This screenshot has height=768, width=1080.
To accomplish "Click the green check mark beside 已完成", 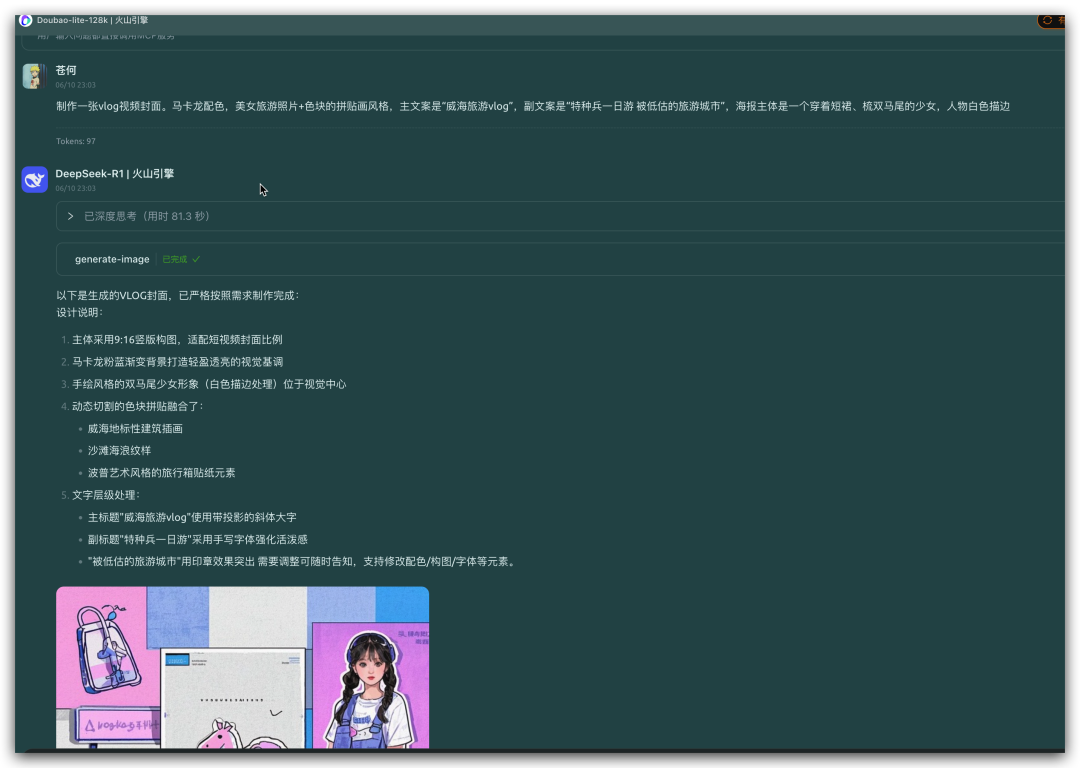I will [196, 260].
